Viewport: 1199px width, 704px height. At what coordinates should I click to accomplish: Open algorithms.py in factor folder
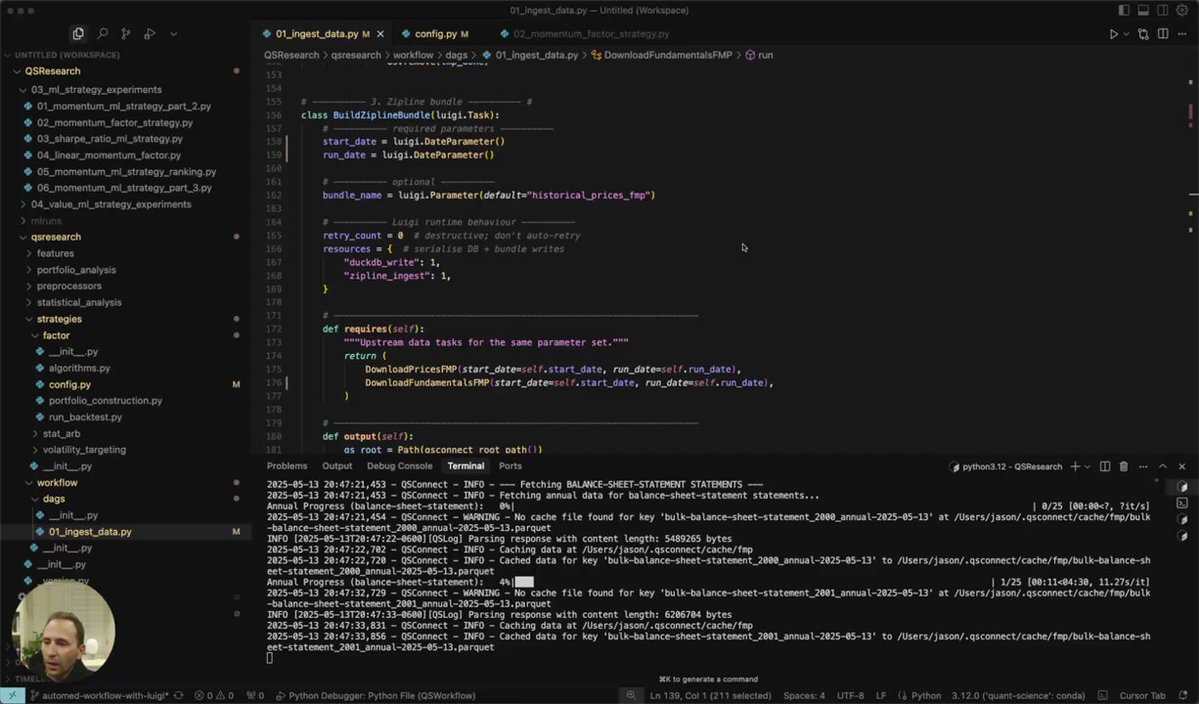pos(79,368)
